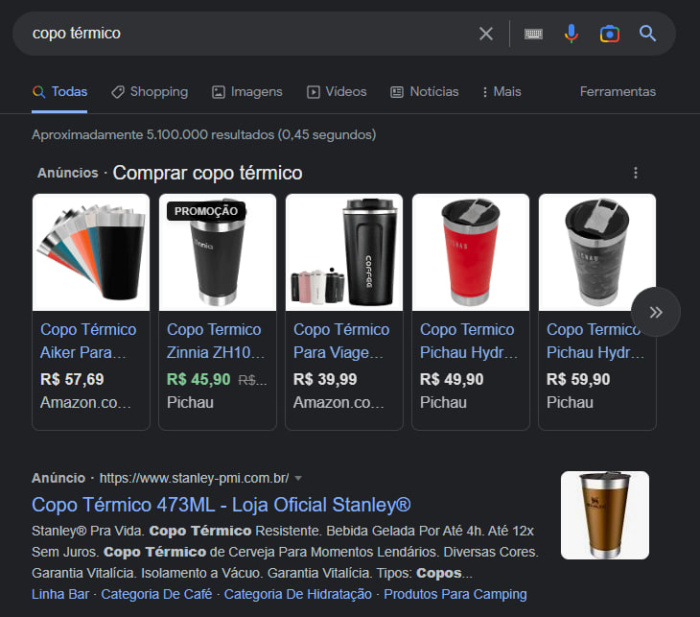This screenshot has width=700, height=617.
Task: Submit search with the magnifying glass icon
Action: [x=647, y=33]
